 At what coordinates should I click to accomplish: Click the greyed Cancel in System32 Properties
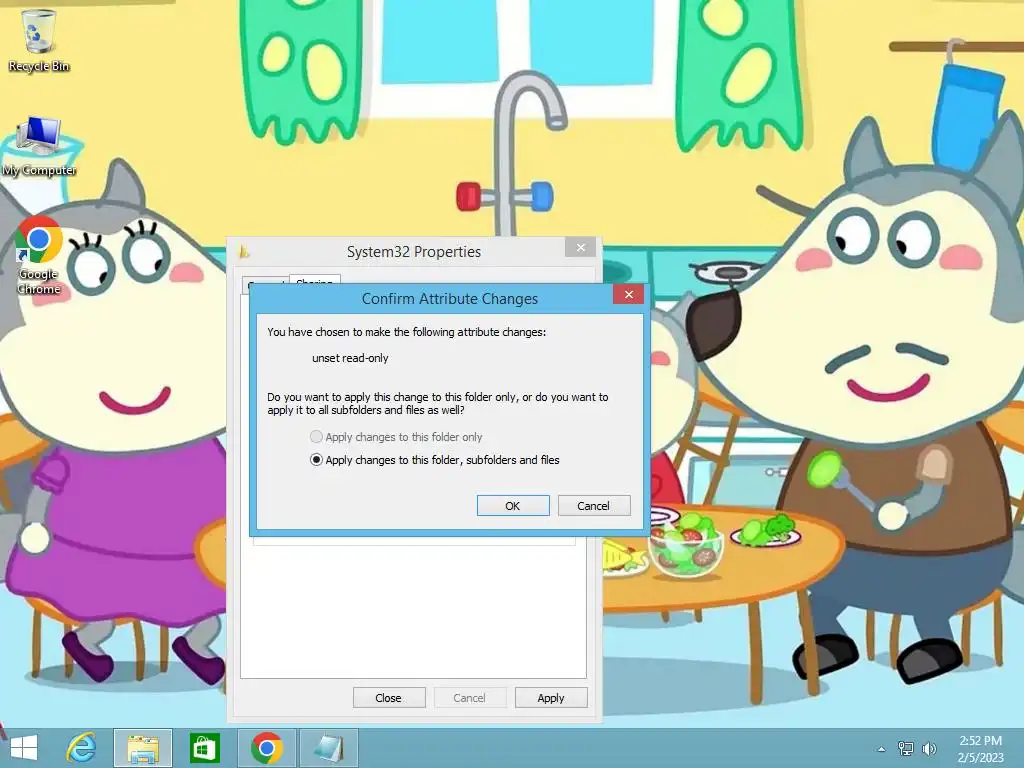pos(469,697)
